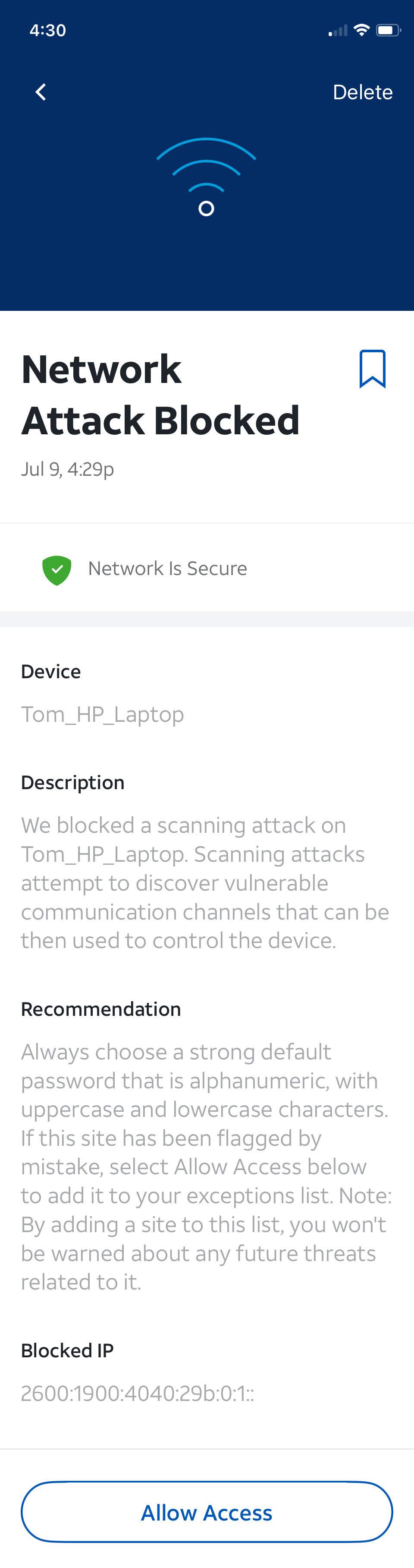Tap the Jul 9, 4:29p timestamp
414x1568 pixels.
(x=67, y=469)
